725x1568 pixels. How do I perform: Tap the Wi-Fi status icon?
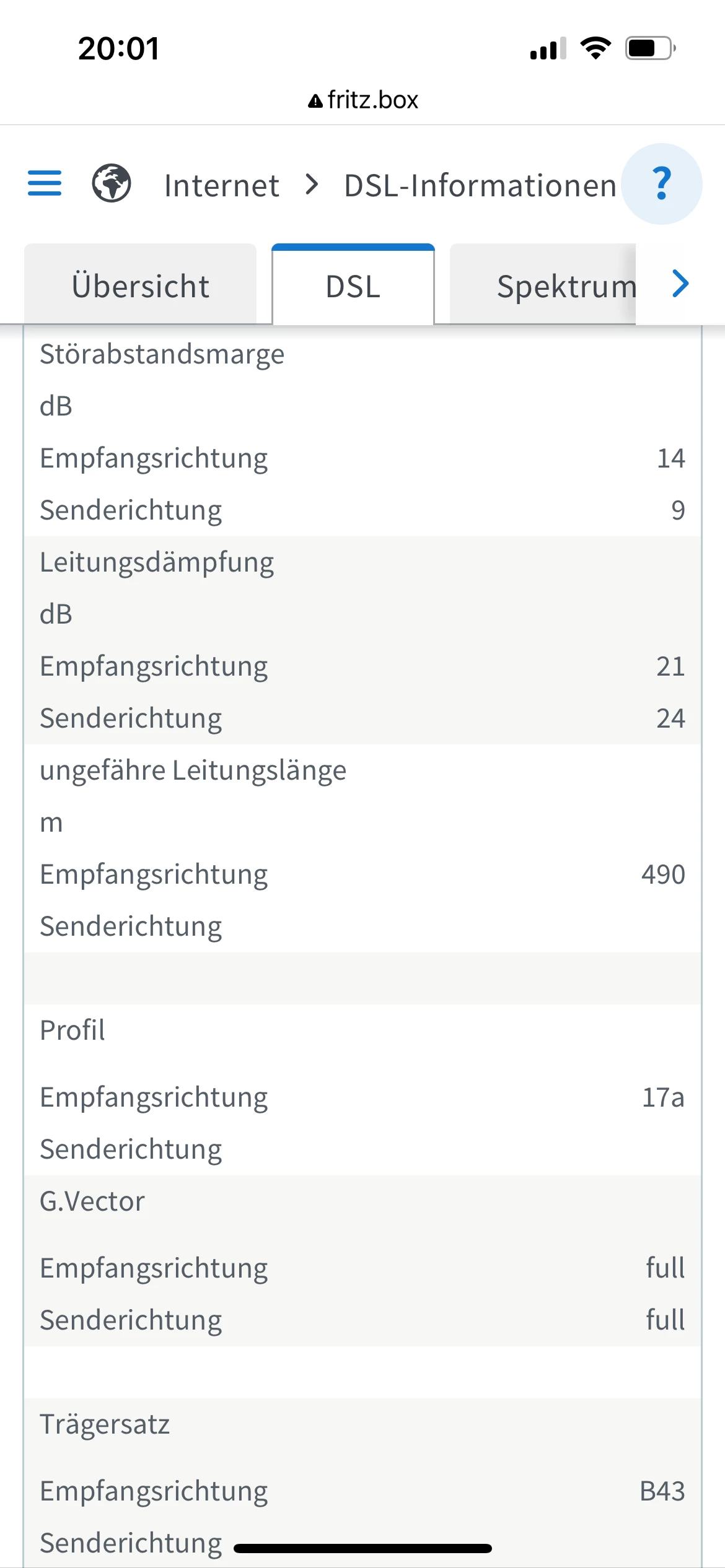595,48
